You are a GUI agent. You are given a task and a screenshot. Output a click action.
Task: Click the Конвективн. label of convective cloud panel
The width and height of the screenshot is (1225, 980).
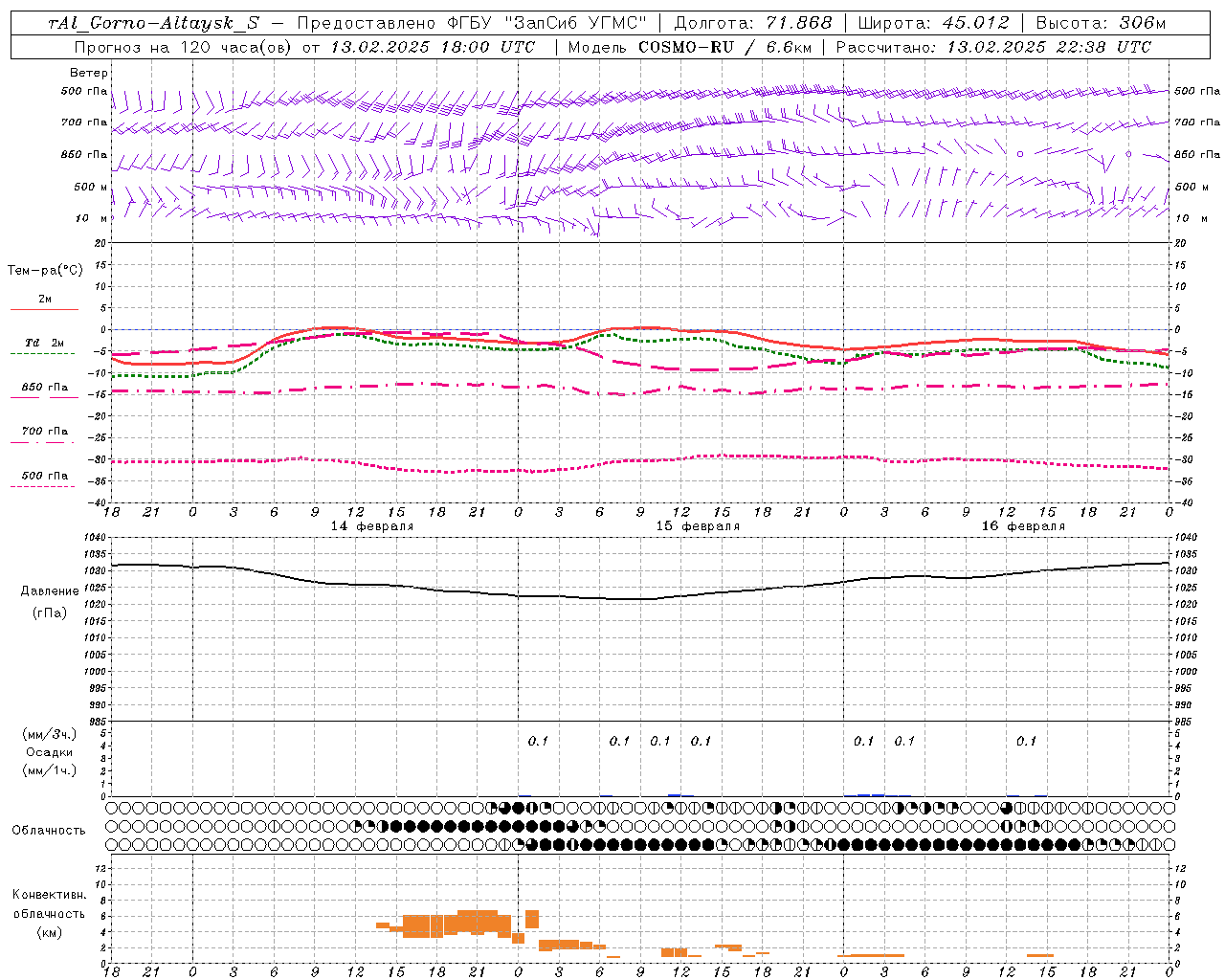[49, 895]
